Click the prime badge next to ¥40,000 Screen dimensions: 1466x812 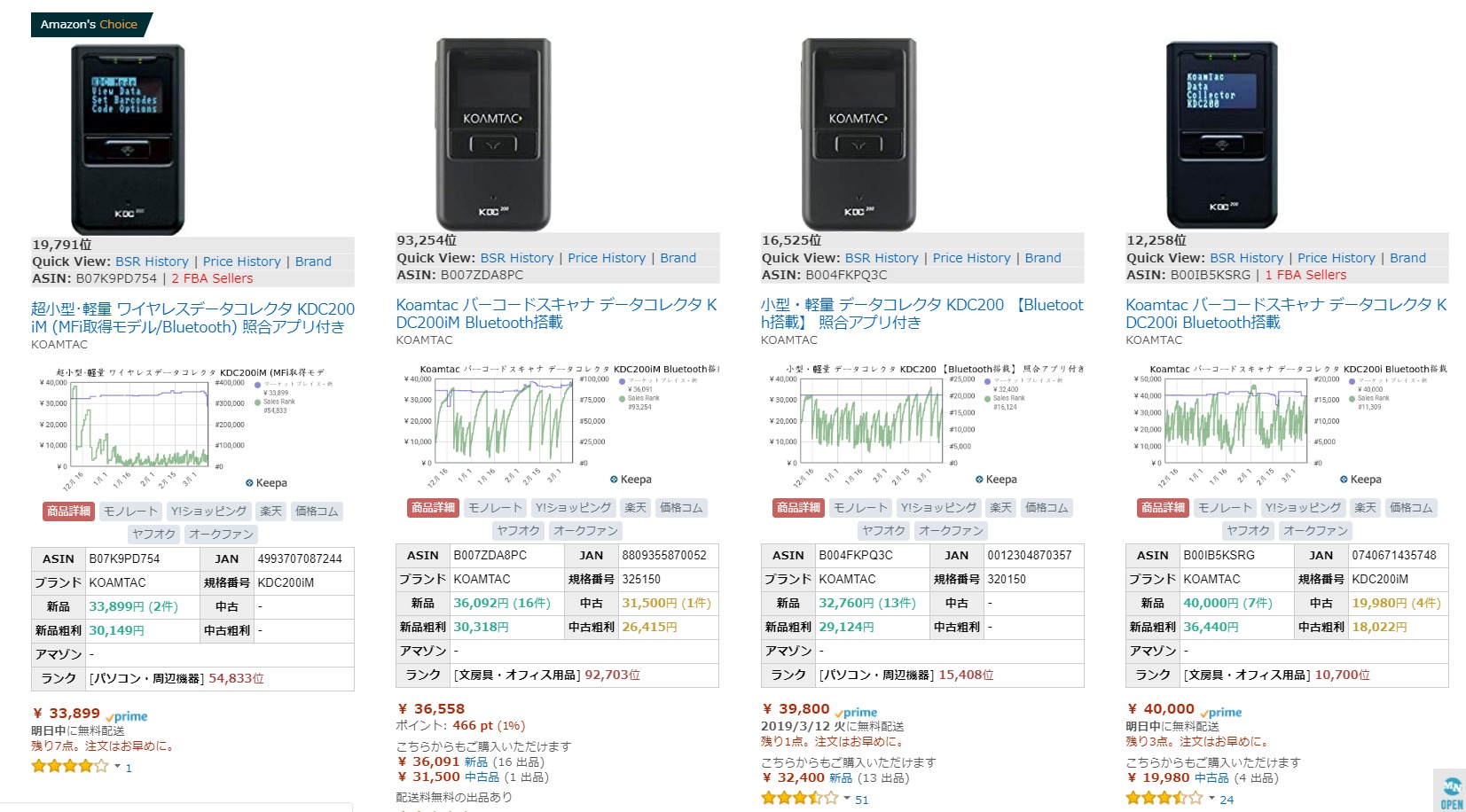(x=1221, y=713)
